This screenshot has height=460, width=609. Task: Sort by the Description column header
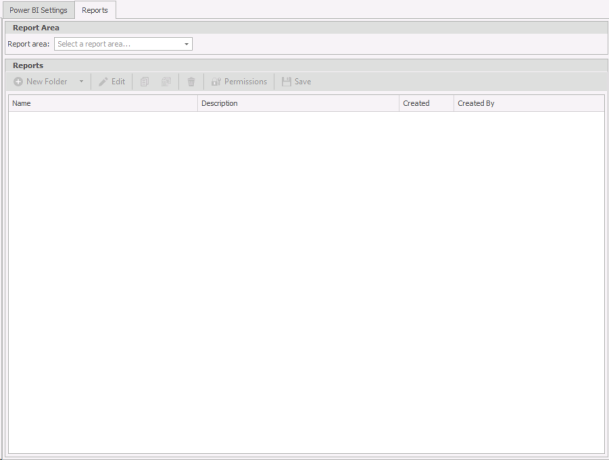point(297,103)
